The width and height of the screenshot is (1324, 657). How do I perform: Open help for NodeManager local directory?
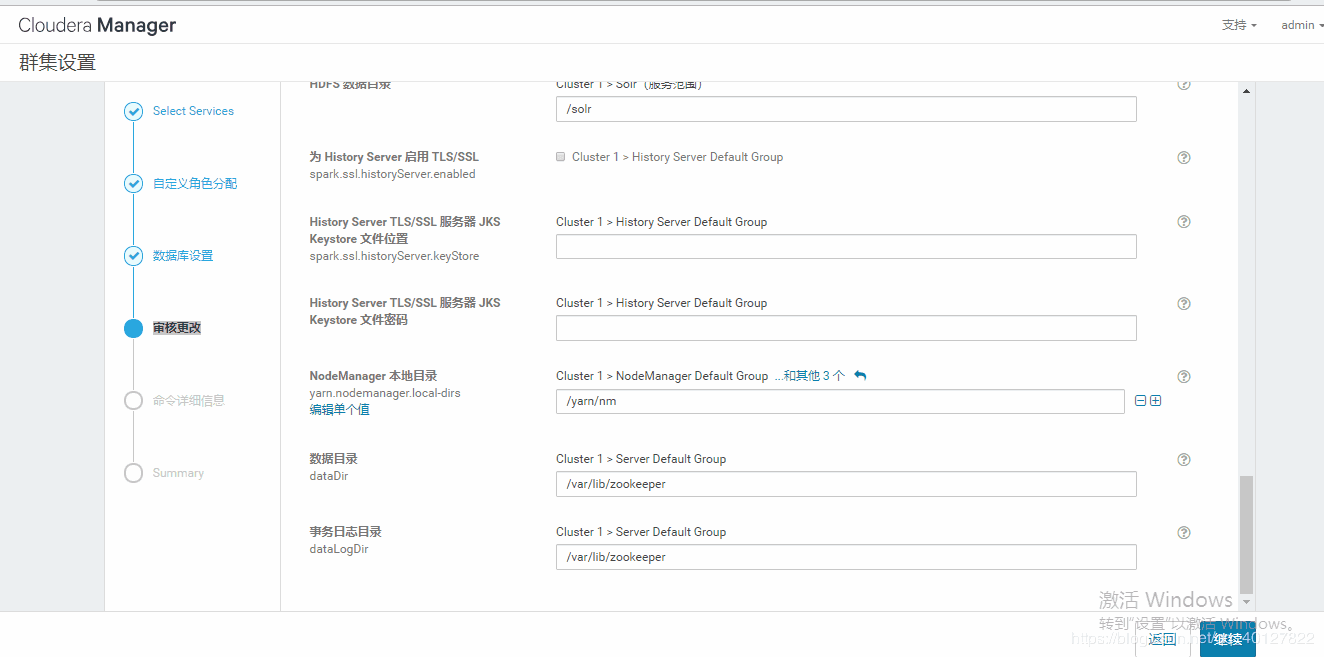[x=1184, y=377]
